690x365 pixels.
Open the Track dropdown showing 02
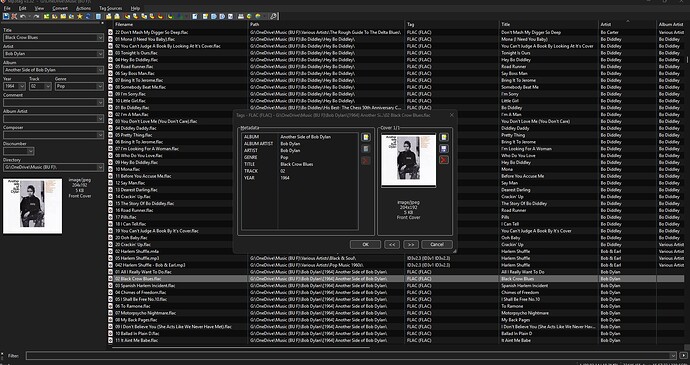click(x=48, y=86)
